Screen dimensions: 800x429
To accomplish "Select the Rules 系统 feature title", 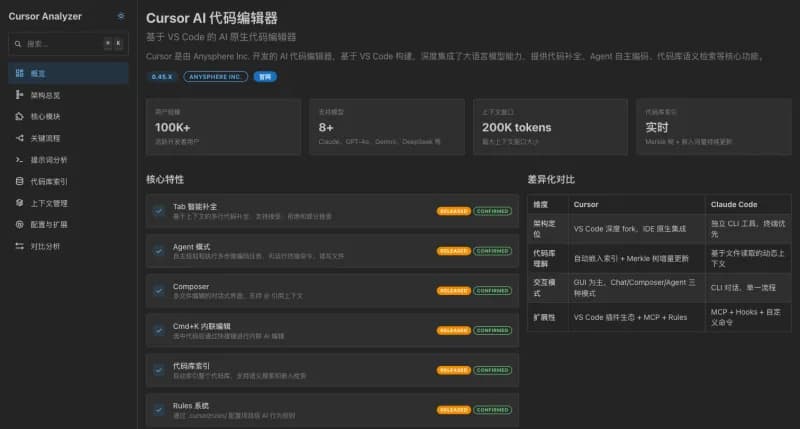I will (191, 406).
